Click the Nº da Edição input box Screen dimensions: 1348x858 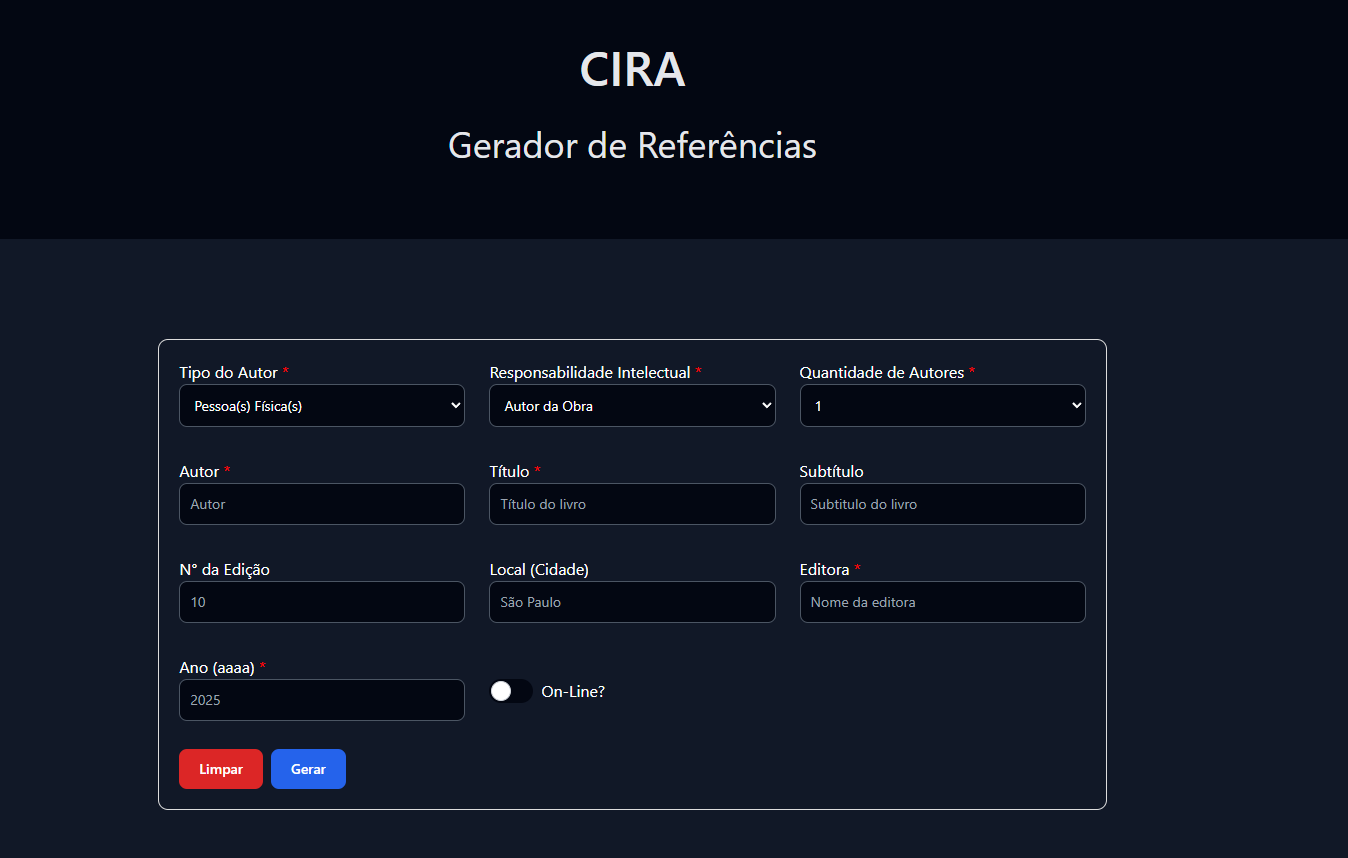[321, 602]
